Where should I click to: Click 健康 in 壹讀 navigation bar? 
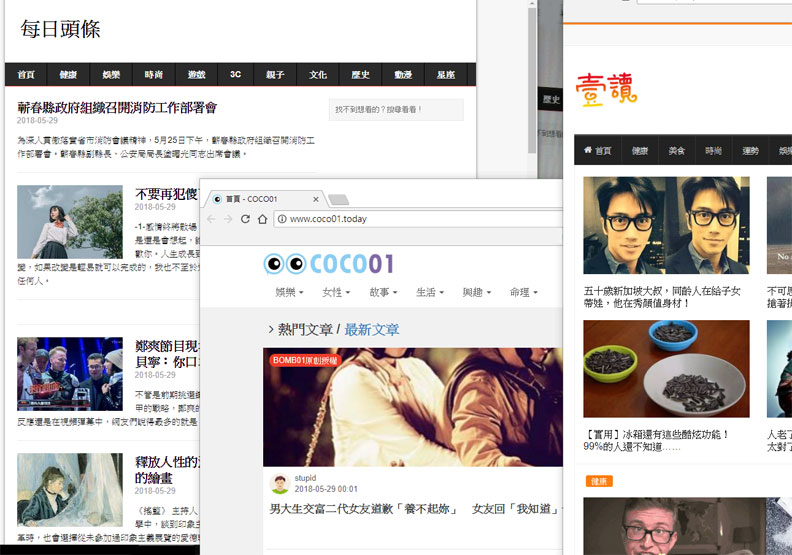click(640, 150)
